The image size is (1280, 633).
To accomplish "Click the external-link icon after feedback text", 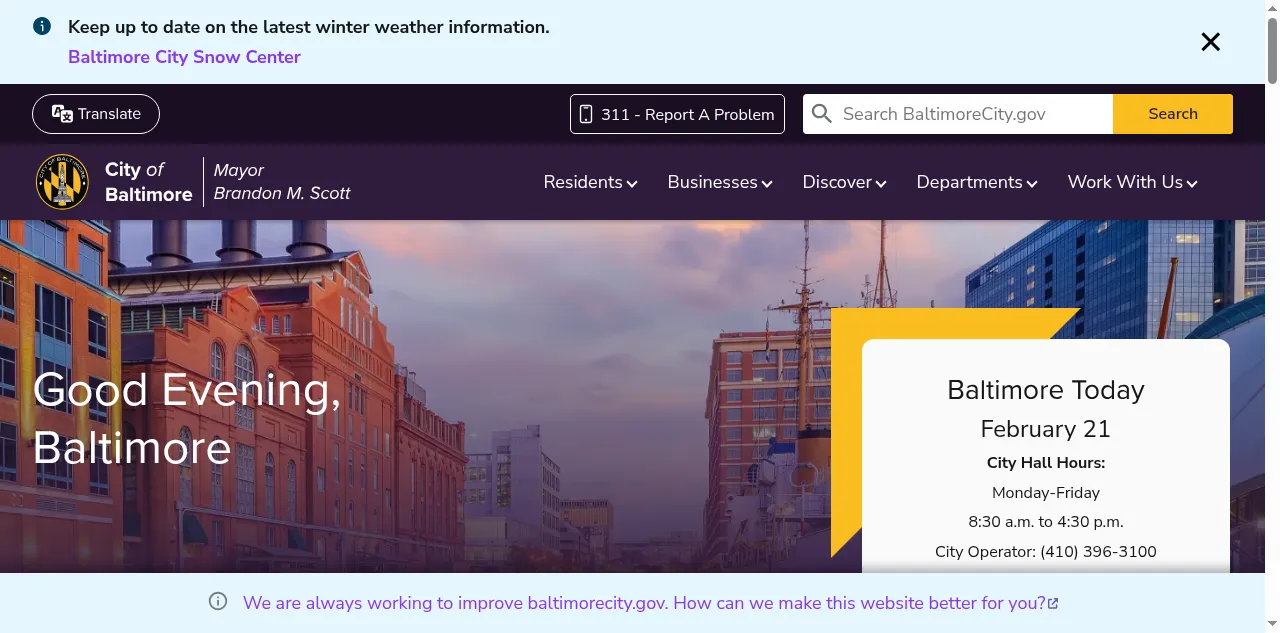I will pyautogui.click(x=1053, y=603).
